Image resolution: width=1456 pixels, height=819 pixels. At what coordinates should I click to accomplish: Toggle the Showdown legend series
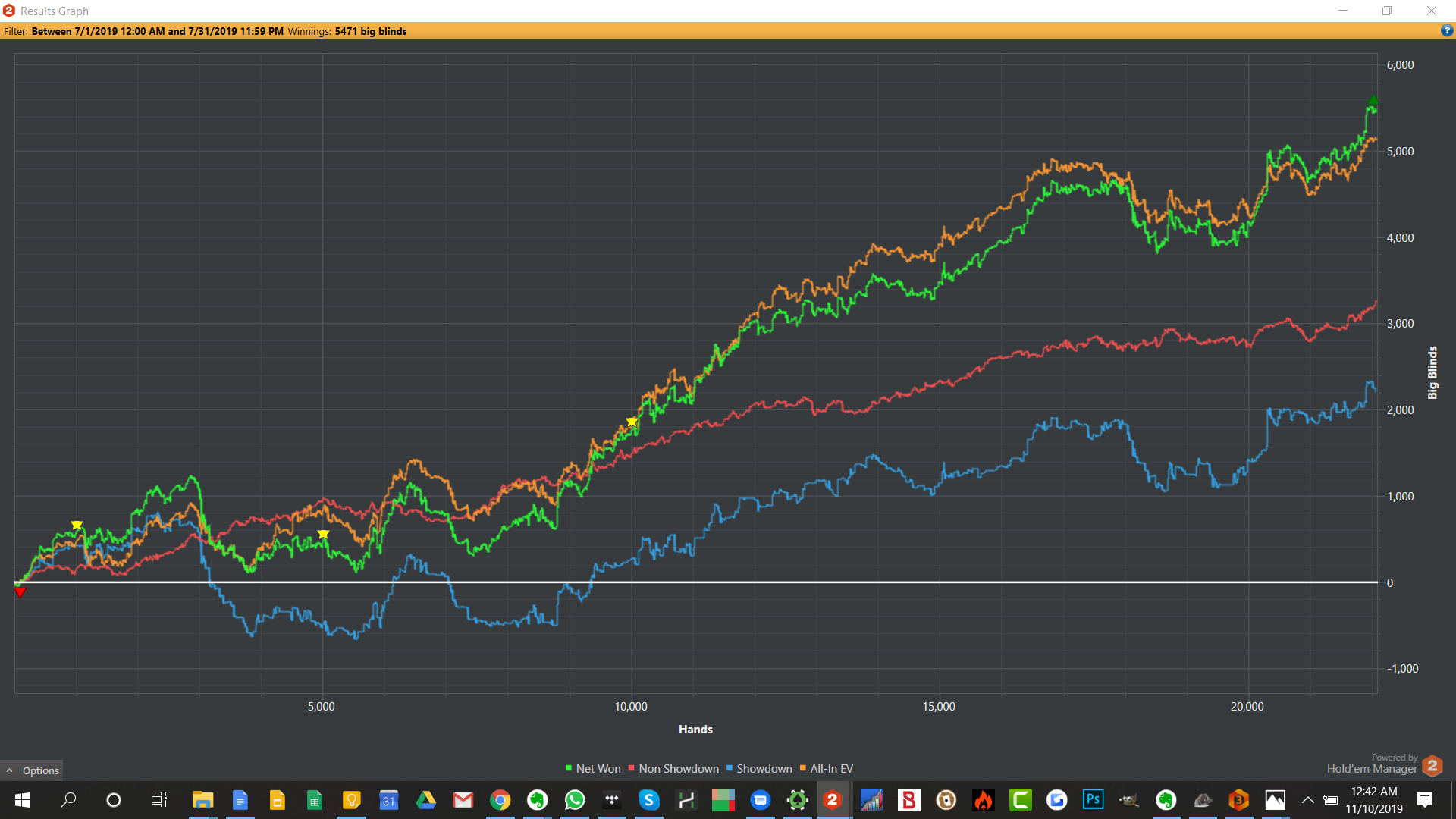(x=764, y=769)
